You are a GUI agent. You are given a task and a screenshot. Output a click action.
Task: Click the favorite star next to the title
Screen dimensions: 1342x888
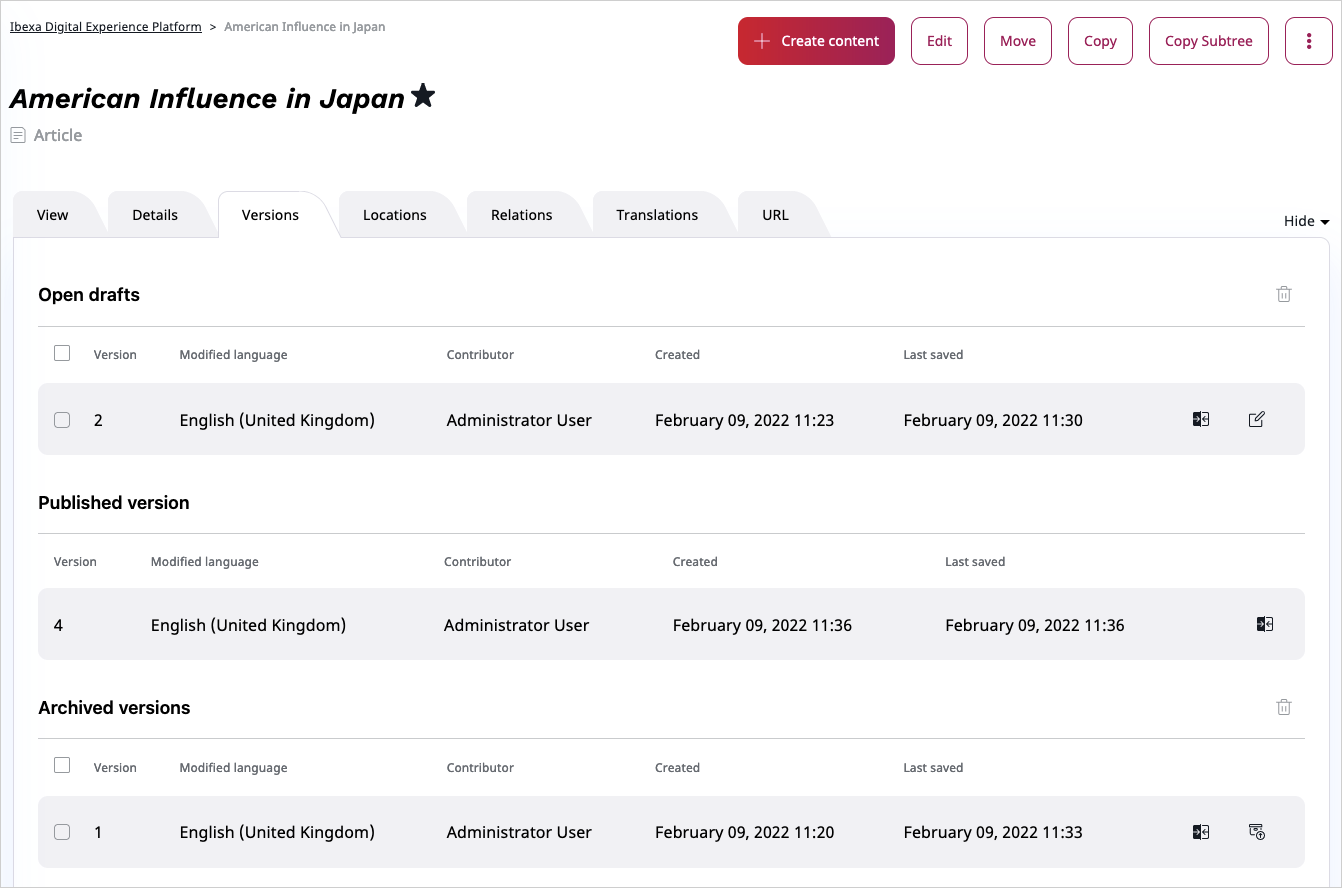(x=423, y=96)
